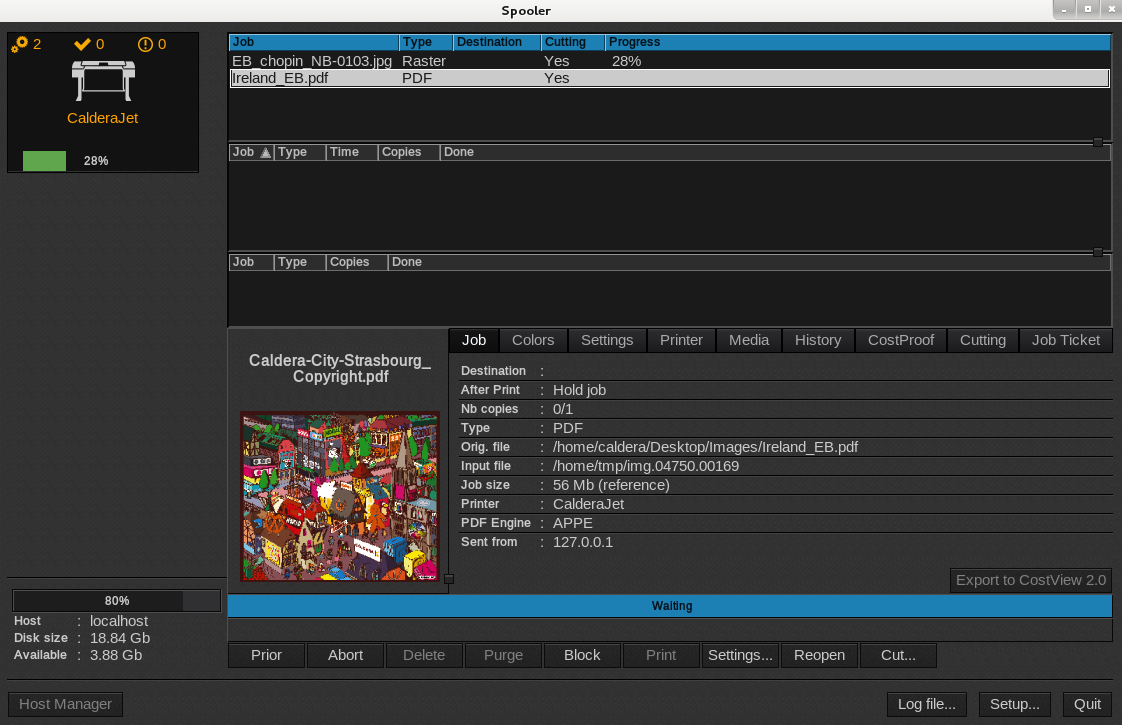
Task: Click the gears icon showing 2 active jobs
Action: point(19,44)
